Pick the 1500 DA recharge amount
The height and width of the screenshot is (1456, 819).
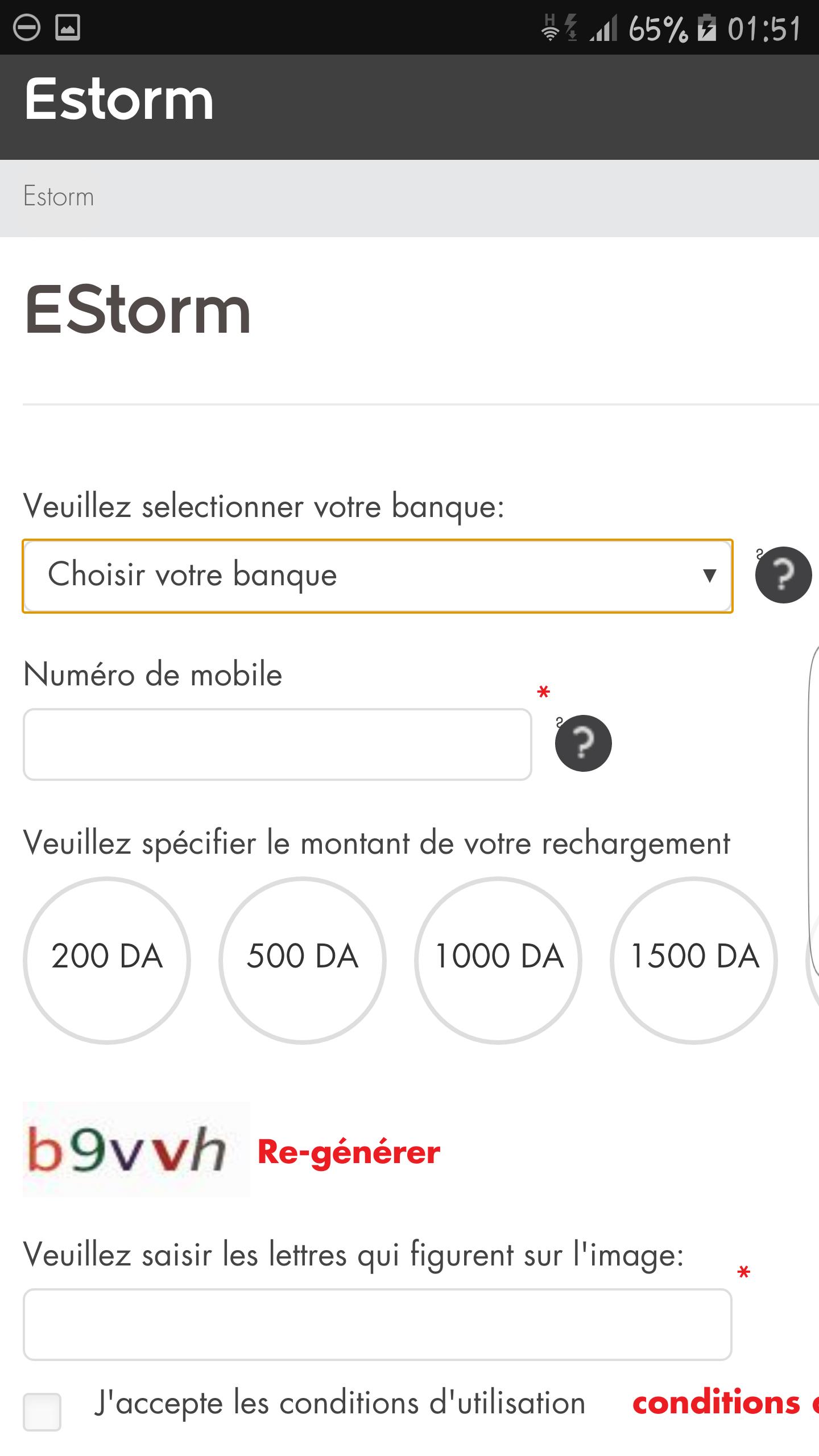694,961
